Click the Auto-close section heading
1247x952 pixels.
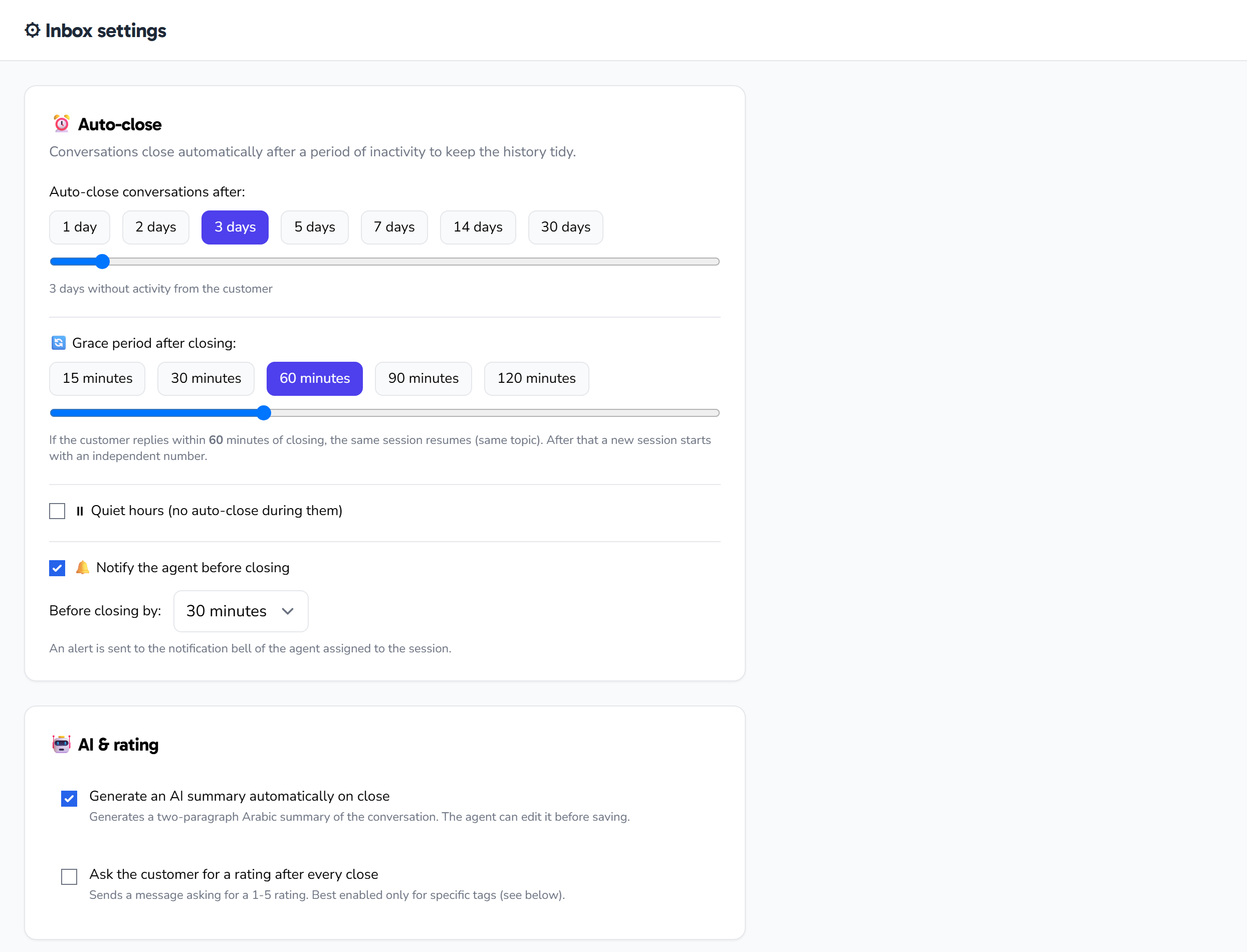click(x=120, y=124)
